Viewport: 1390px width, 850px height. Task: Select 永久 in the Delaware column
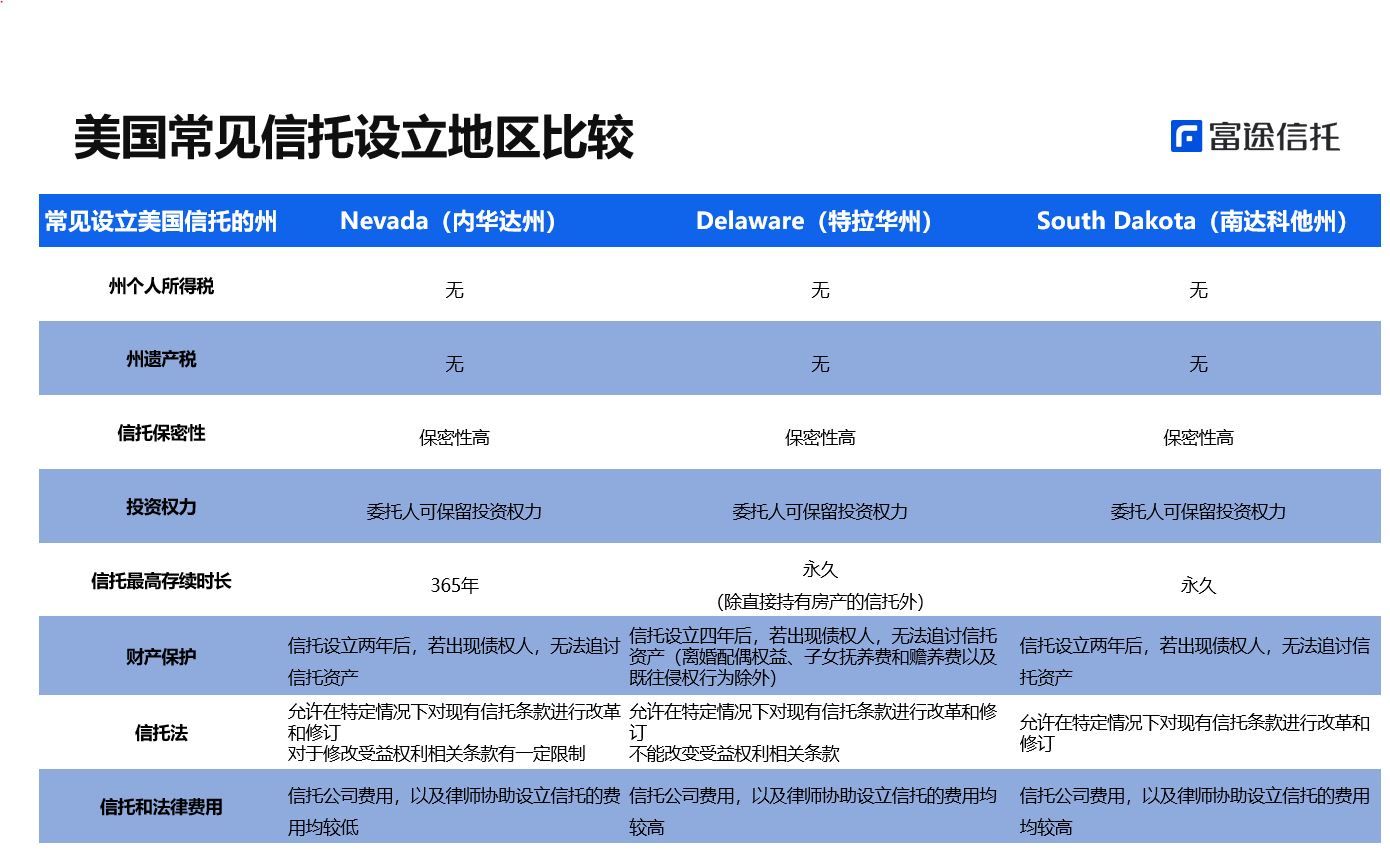coord(820,570)
